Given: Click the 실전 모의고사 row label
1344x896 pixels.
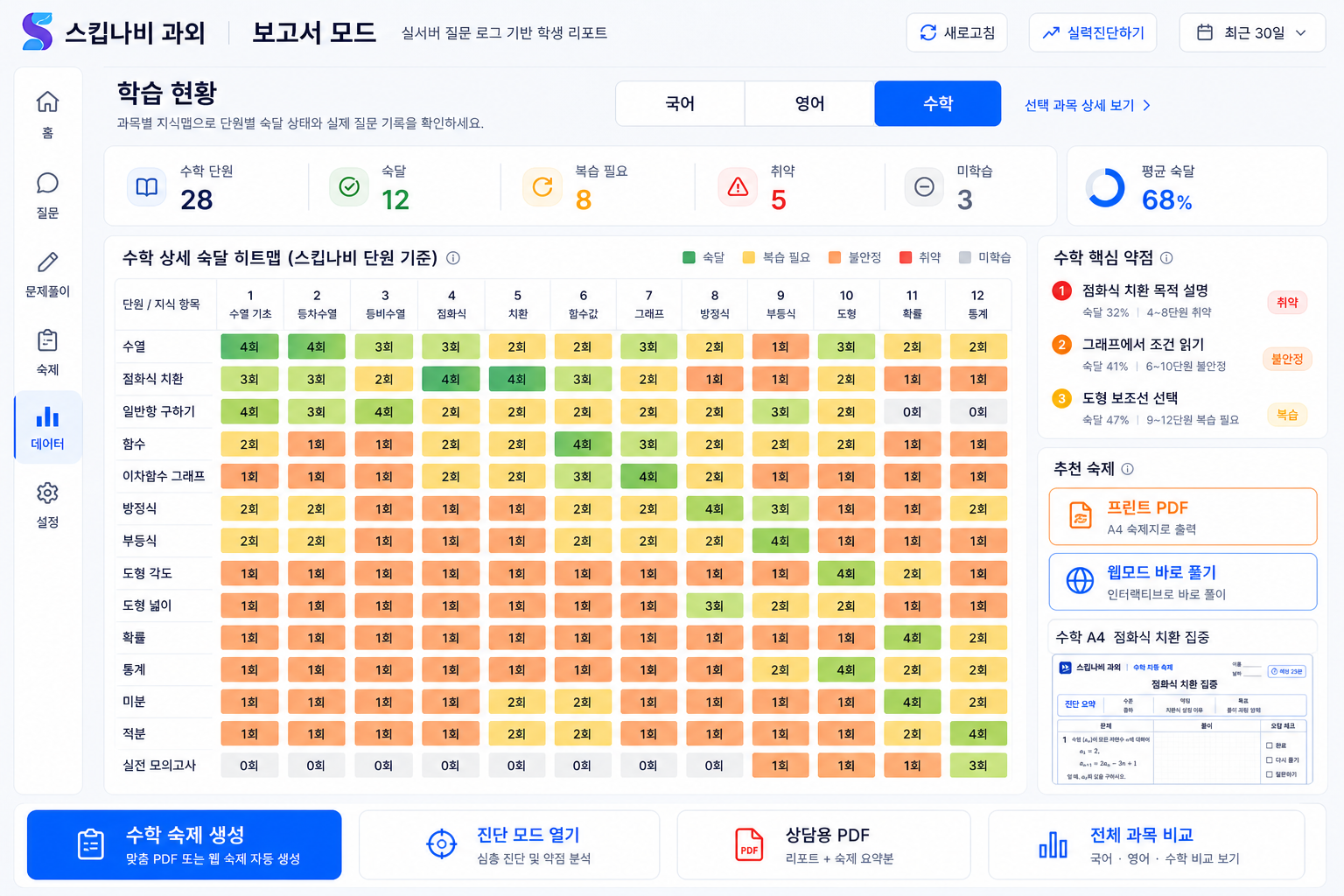Looking at the screenshot, I should [159, 766].
